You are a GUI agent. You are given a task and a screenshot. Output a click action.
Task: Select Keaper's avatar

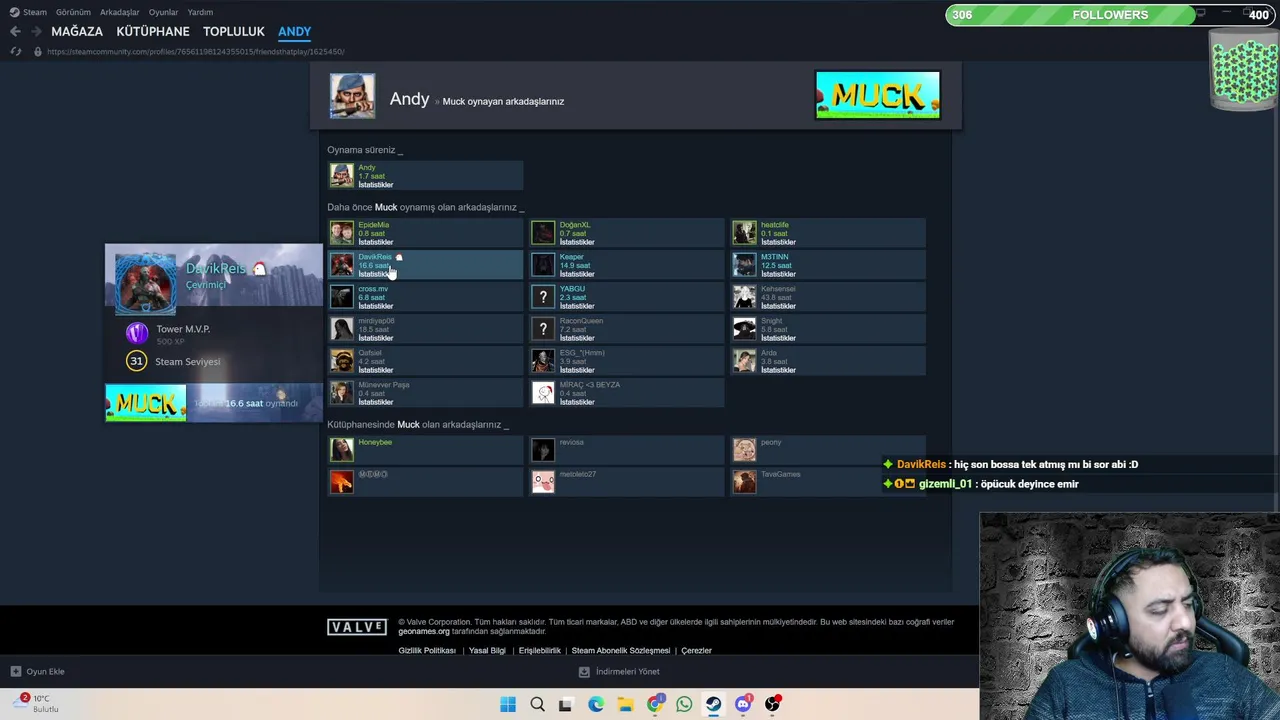(x=543, y=265)
